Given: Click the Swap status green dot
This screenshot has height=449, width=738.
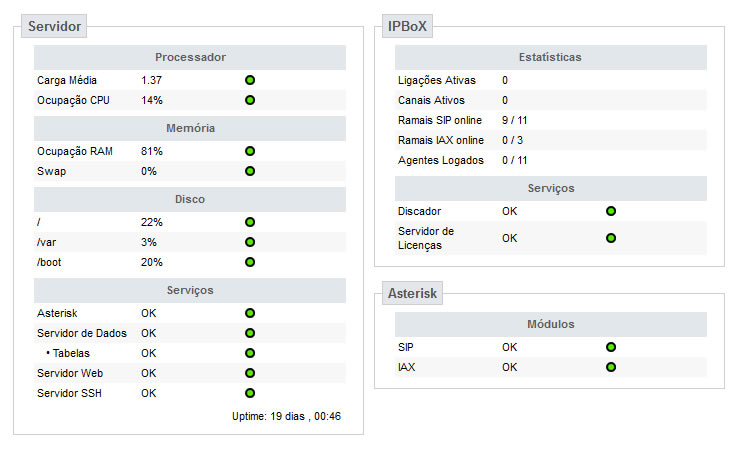Looking at the screenshot, I should pyautogui.click(x=250, y=171).
